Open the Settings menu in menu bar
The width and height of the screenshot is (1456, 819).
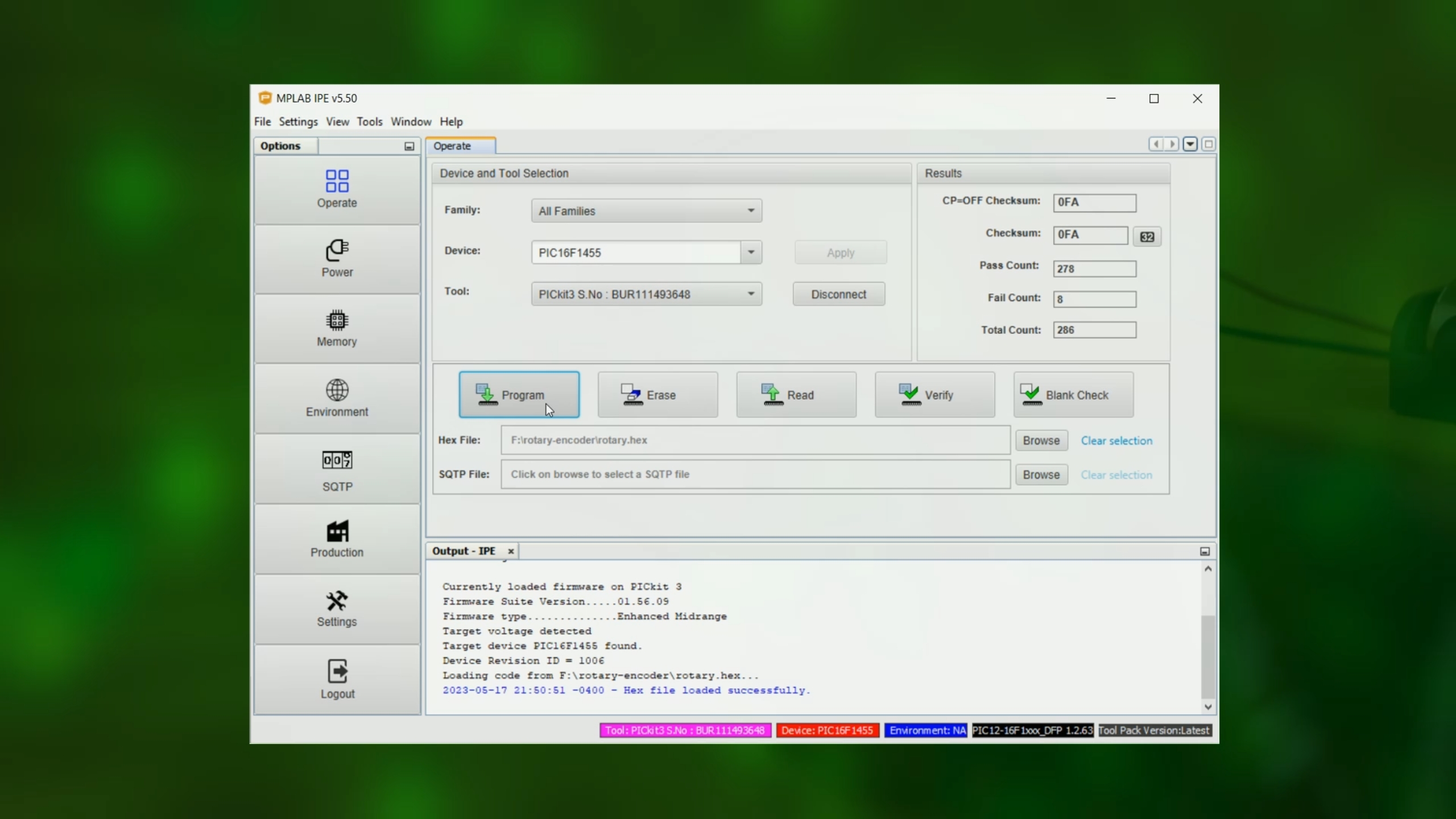point(298,122)
